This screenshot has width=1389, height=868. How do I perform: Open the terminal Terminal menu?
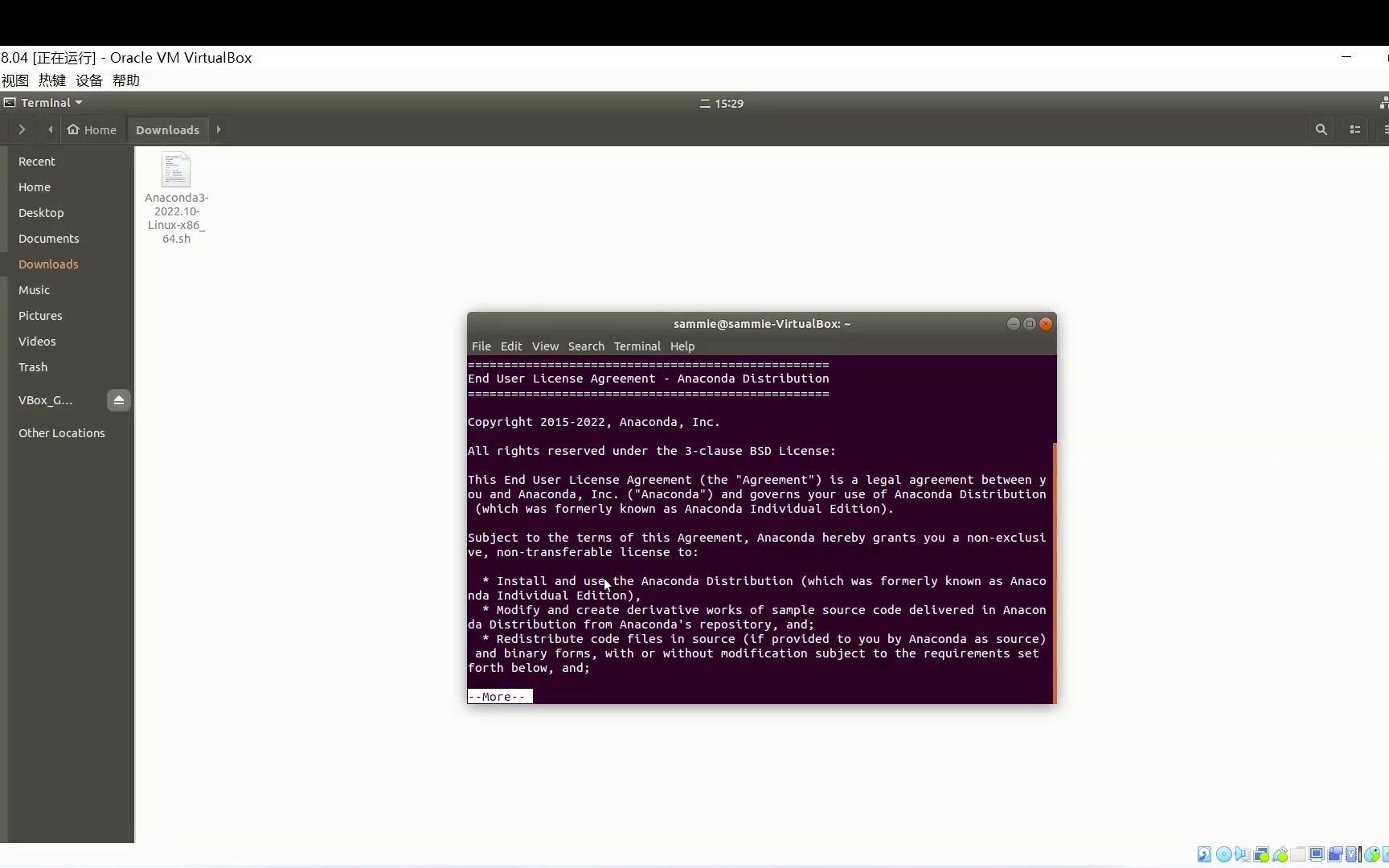coord(637,346)
